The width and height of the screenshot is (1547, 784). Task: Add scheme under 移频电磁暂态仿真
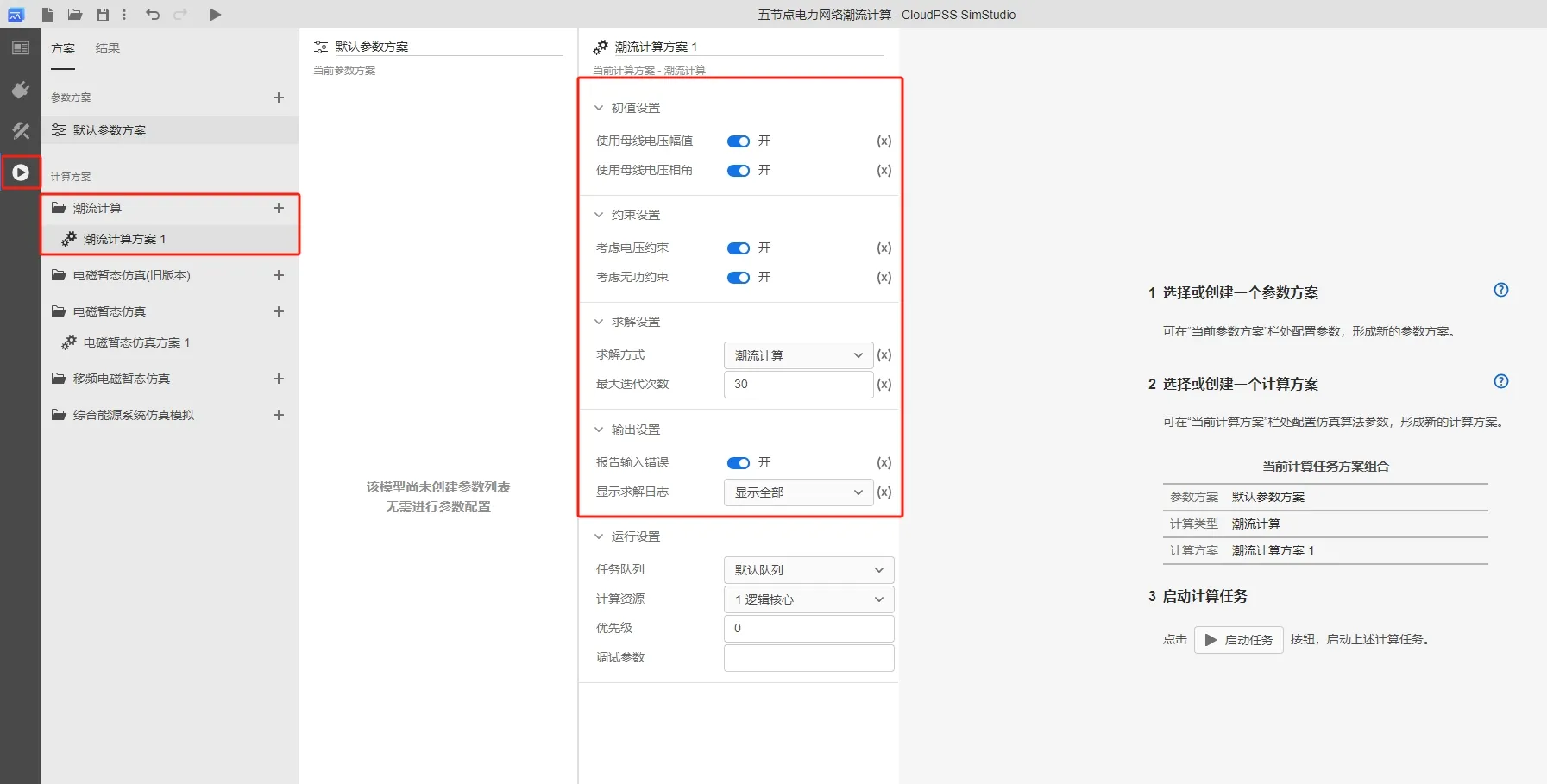279,379
